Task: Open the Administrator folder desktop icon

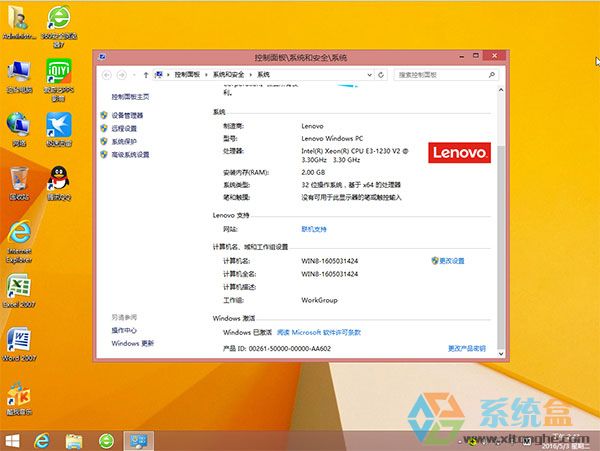Action: (x=18, y=22)
